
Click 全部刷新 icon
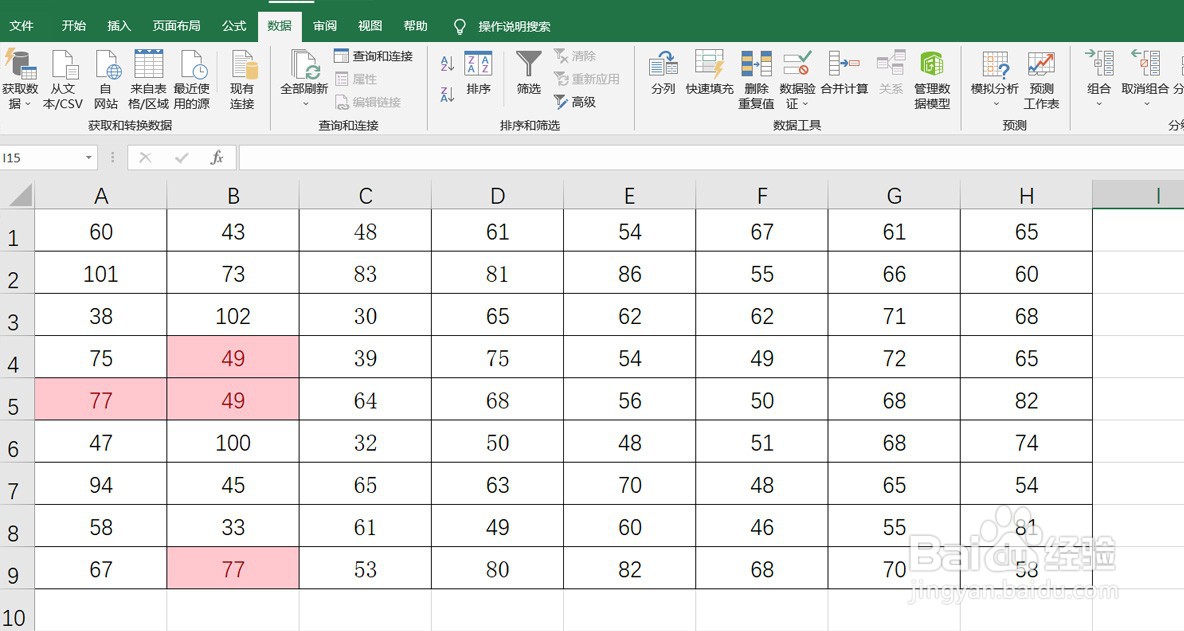(304, 65)
